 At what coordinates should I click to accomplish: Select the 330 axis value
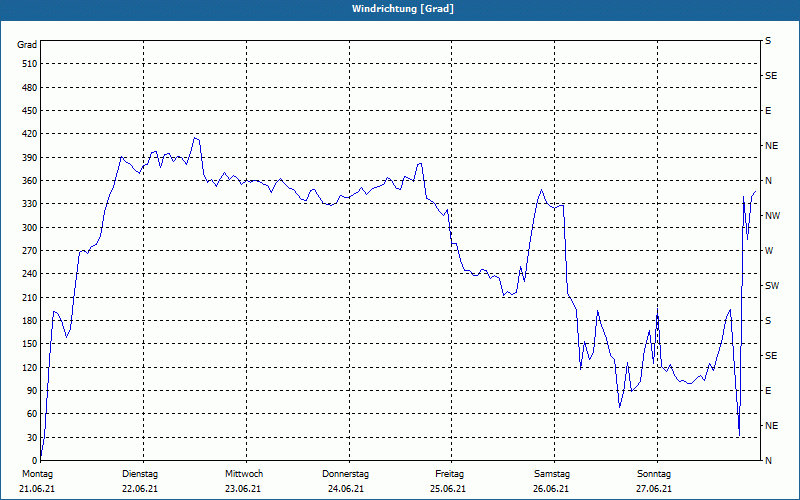tap(30, 204)
